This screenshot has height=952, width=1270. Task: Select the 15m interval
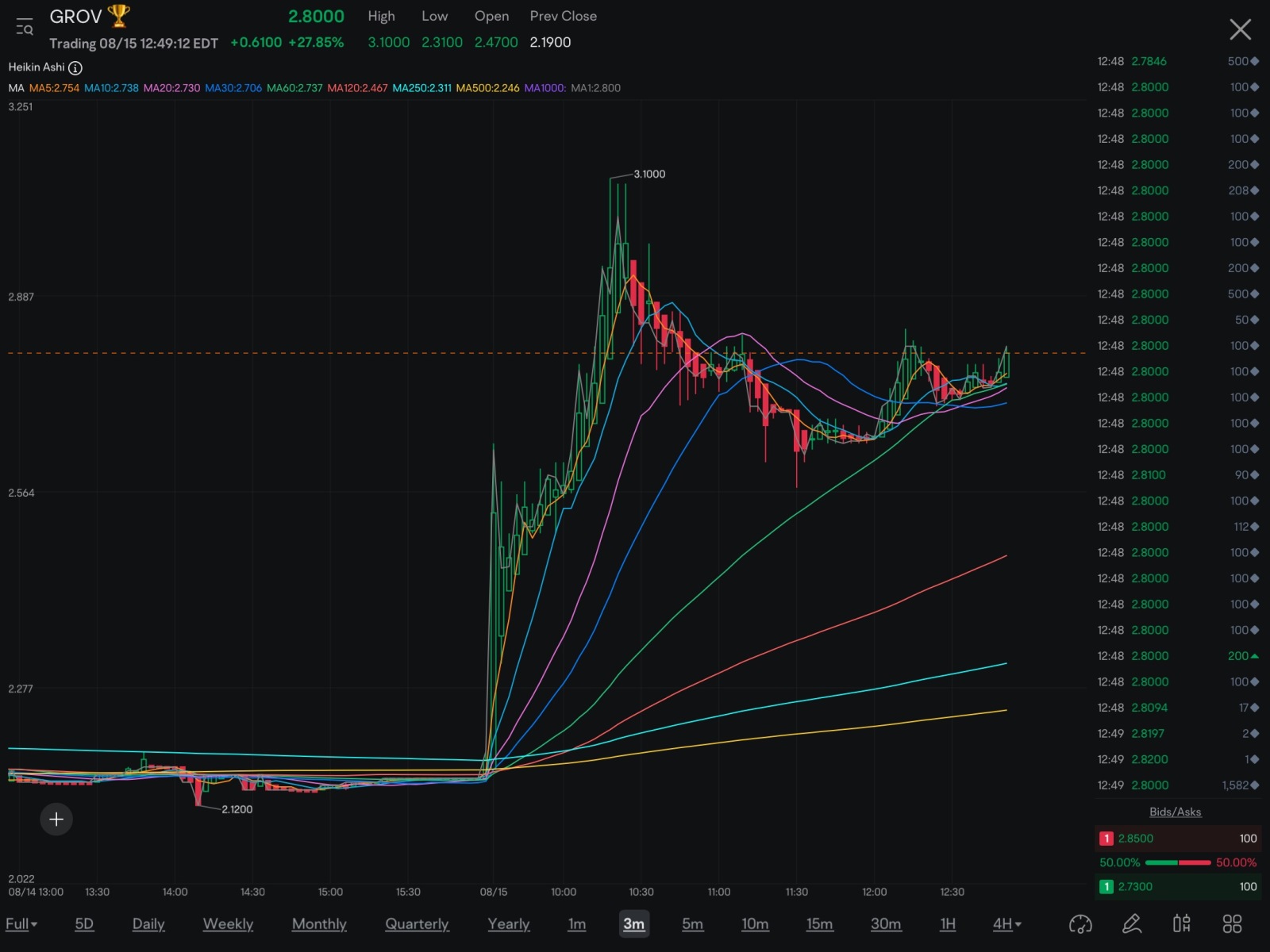(820, 923)
